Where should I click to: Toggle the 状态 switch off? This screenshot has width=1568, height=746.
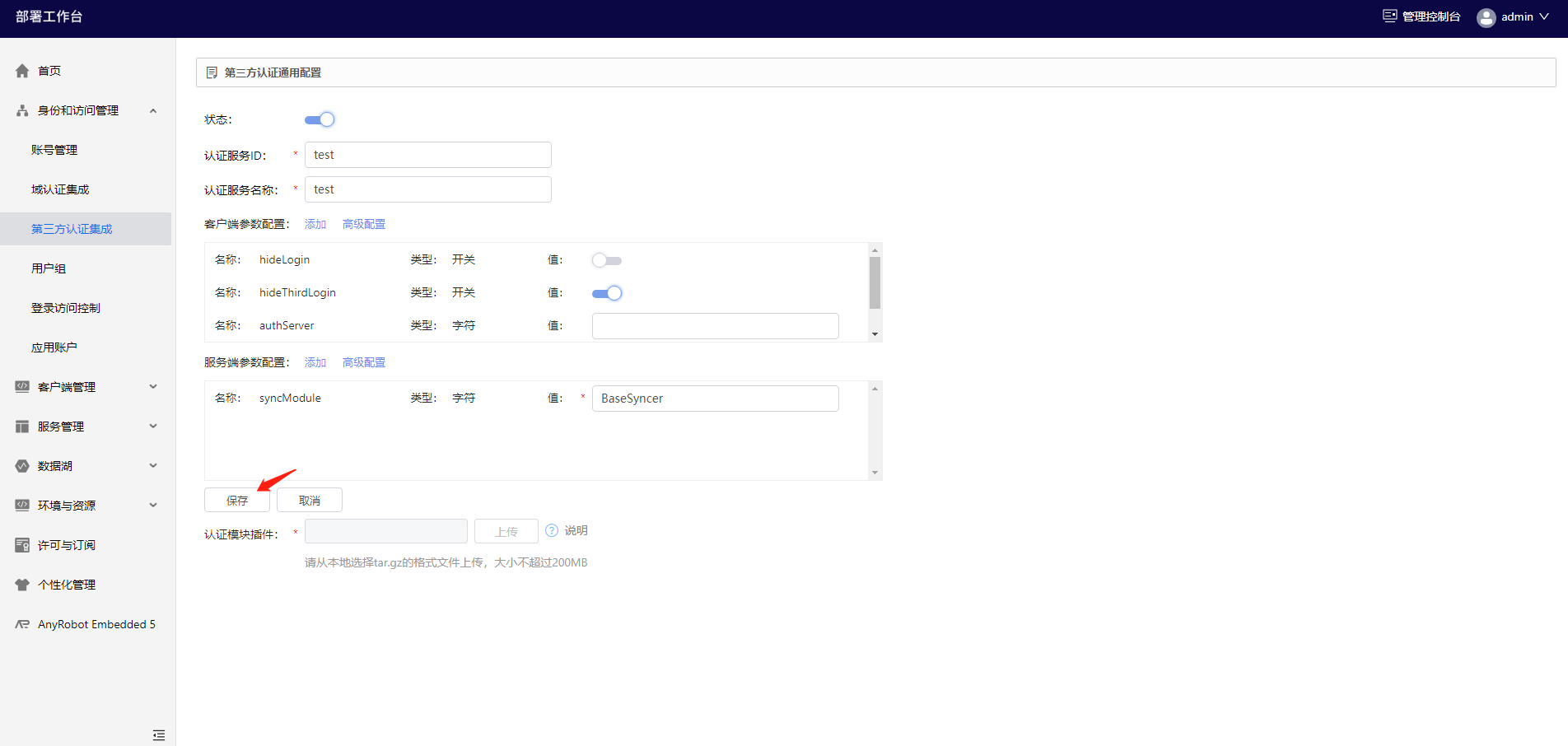[320, 119]
